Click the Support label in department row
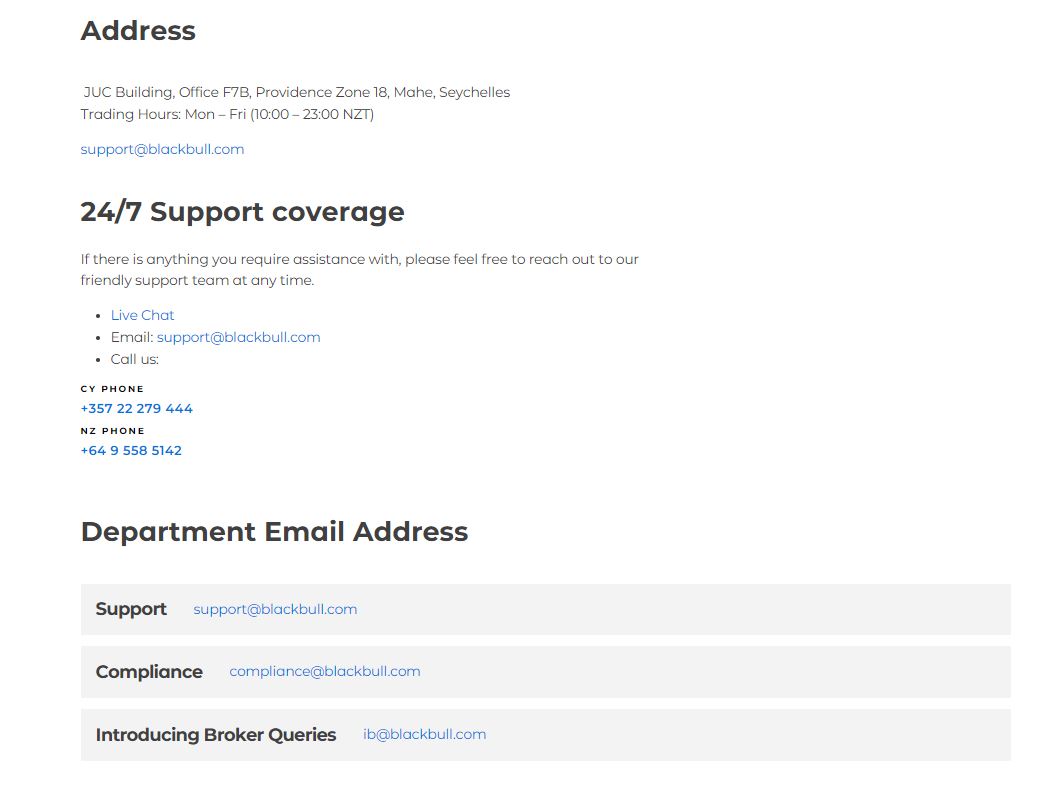 [131, 609]
